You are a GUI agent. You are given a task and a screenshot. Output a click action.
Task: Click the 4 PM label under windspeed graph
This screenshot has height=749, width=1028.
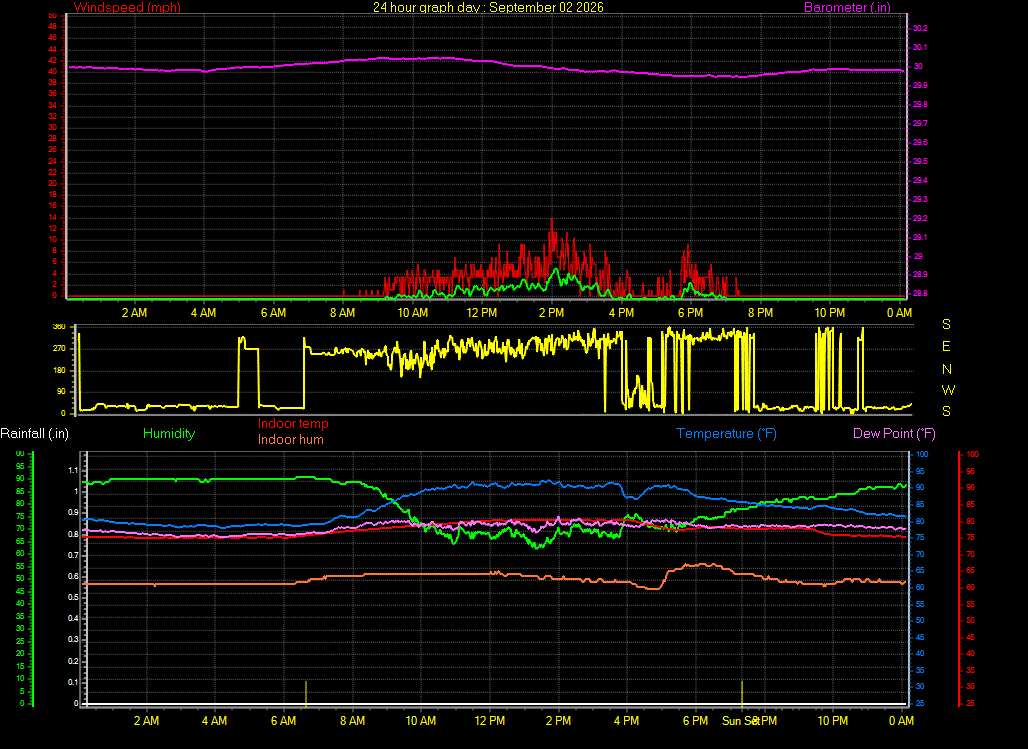621,313
